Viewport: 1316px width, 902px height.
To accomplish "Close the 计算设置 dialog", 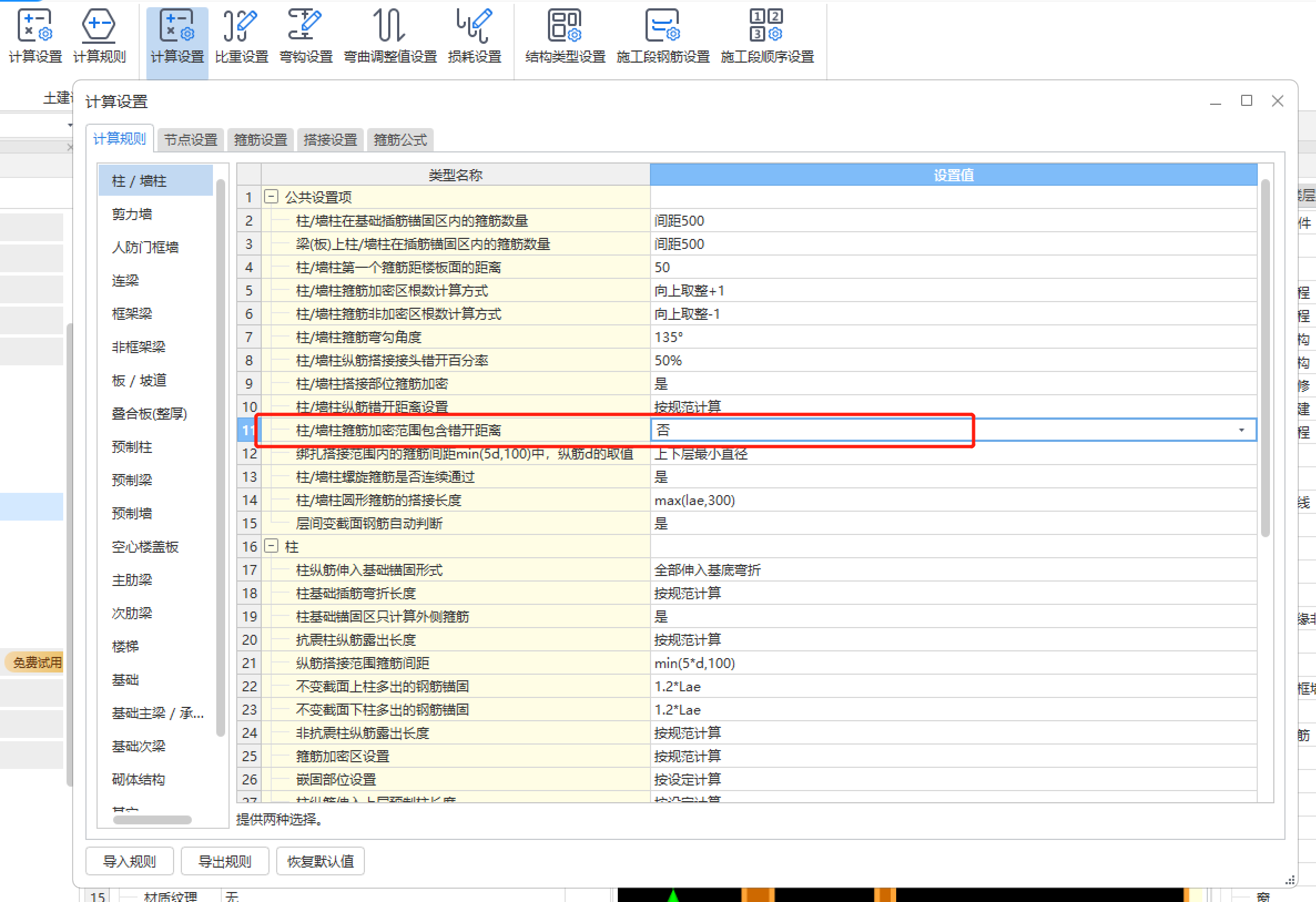I will point(1278,101).
